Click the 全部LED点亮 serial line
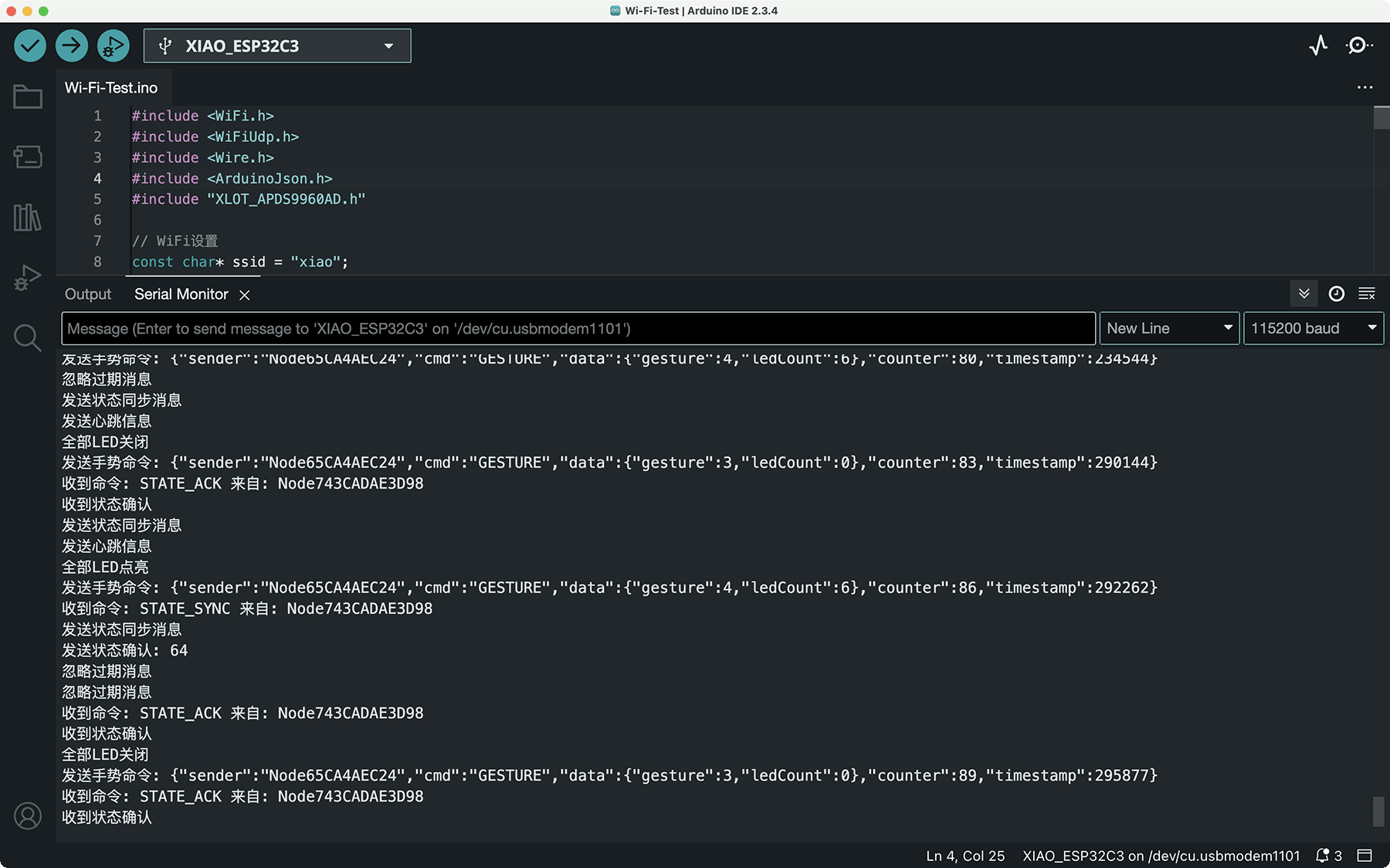This screenshot has width=1390, height=868. pyautogui.click(x=105, y=567)
